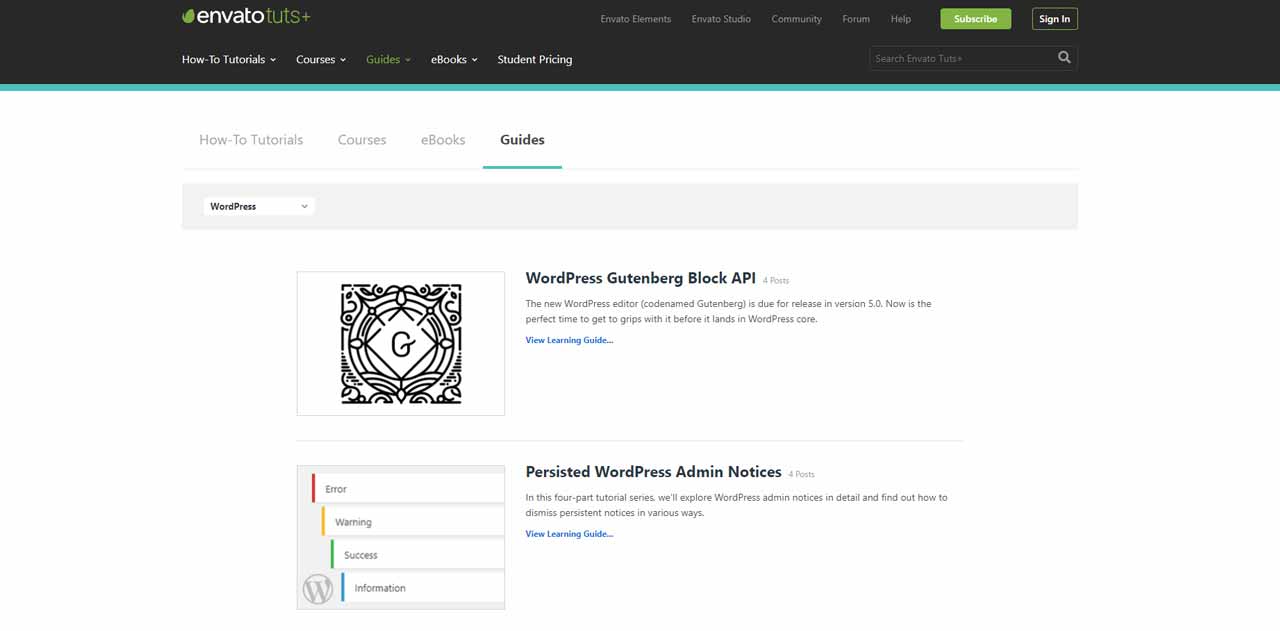Click the Envato Tuts+ logo
Image resolution: width=1280 pixels, height=631 pixels.
246,16
